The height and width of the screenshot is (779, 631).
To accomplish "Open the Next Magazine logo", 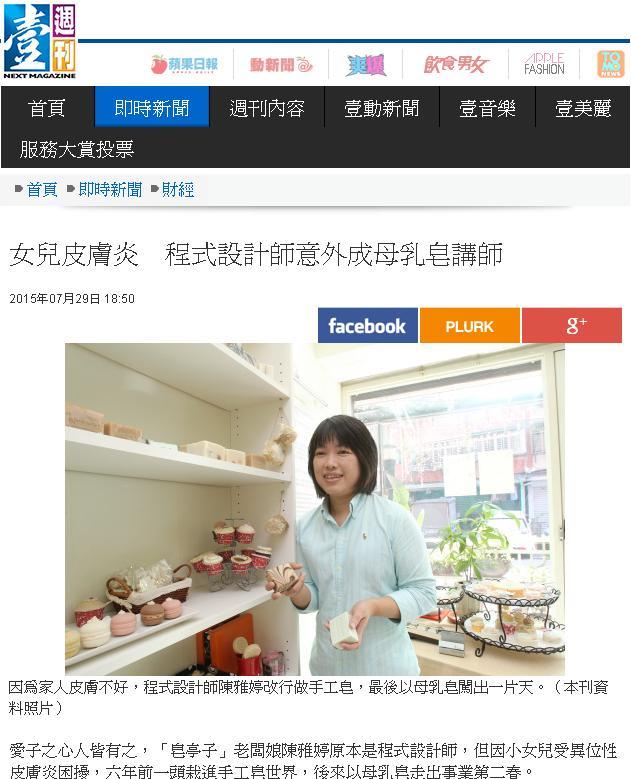I will [40, 41].
